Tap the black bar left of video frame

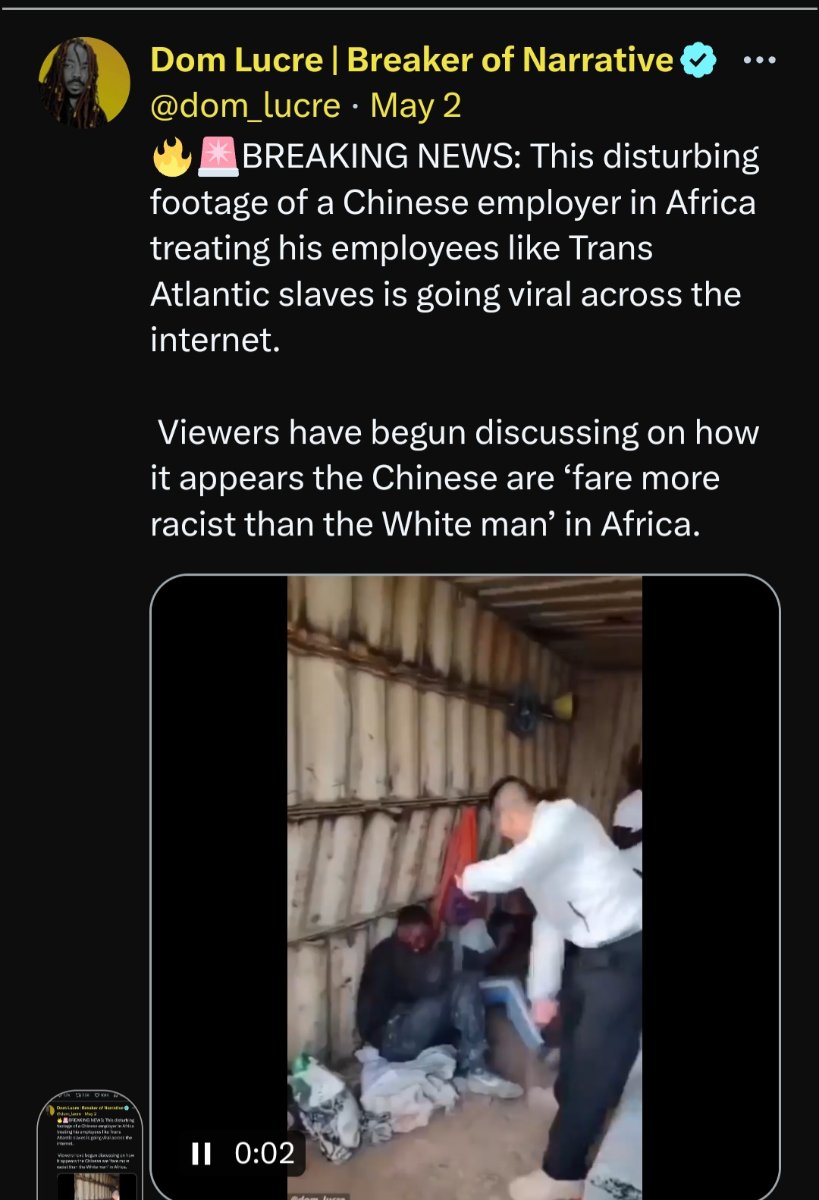coord(219,860)
